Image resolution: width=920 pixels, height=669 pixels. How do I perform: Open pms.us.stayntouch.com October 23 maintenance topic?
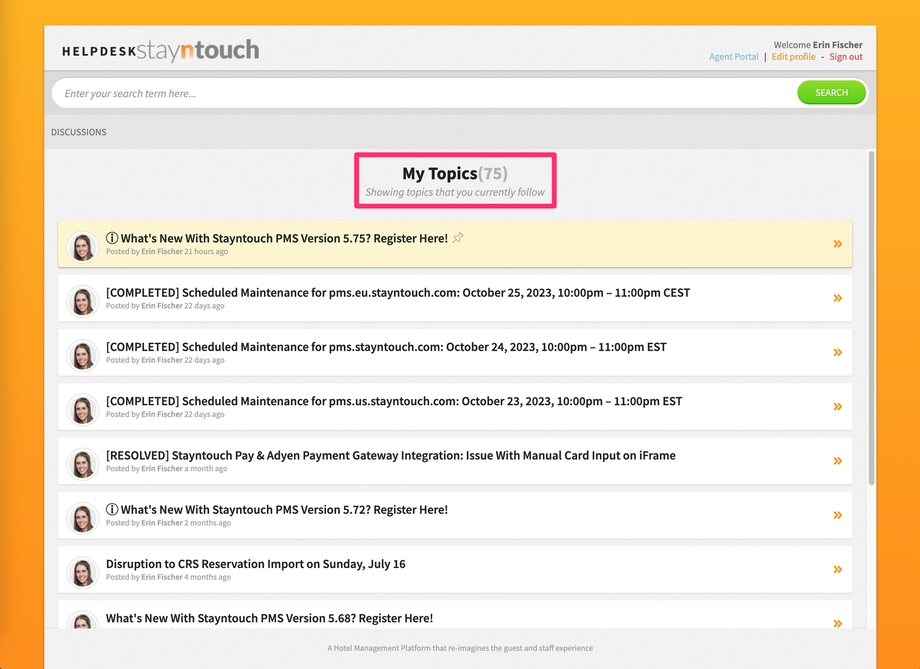pos(394,401)
